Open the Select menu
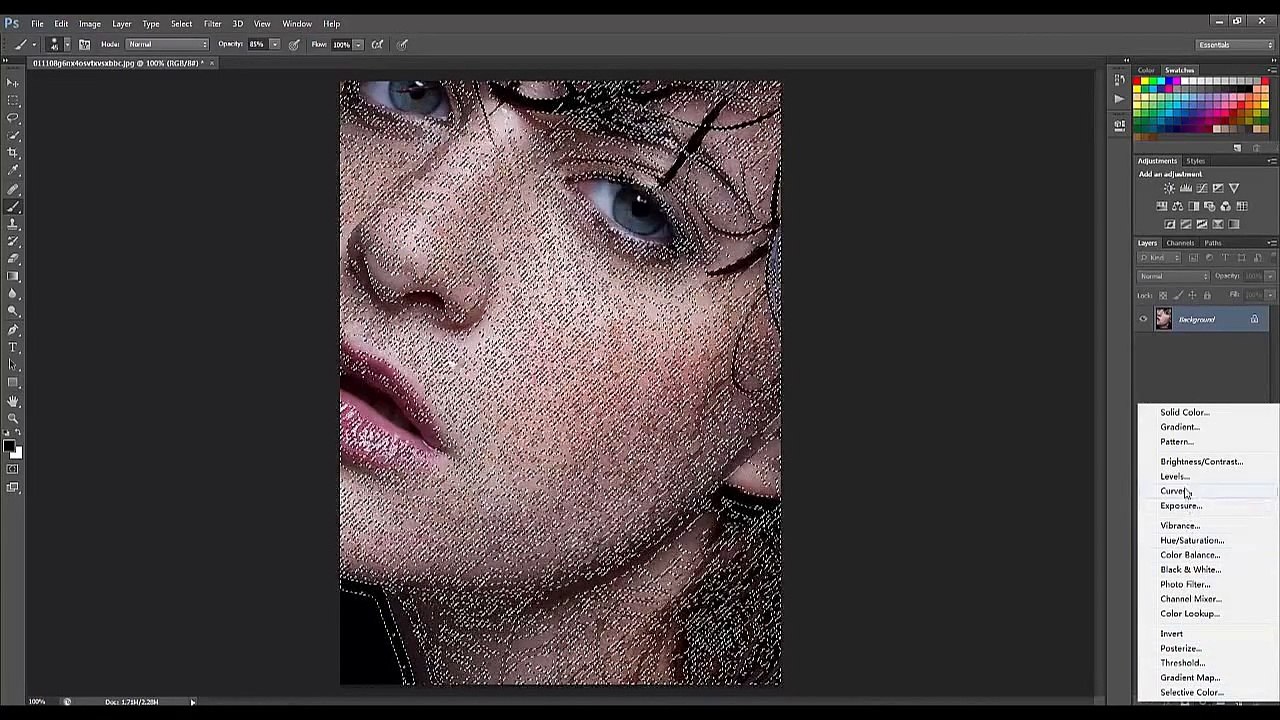Viewport: 1280px width, 720px height. pos(181,23)
